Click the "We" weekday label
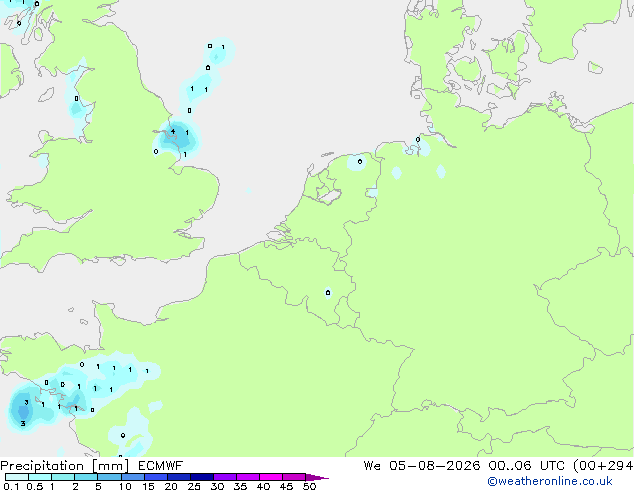The width and height of the screenshot is (634, 490). [x=372, y=466]
